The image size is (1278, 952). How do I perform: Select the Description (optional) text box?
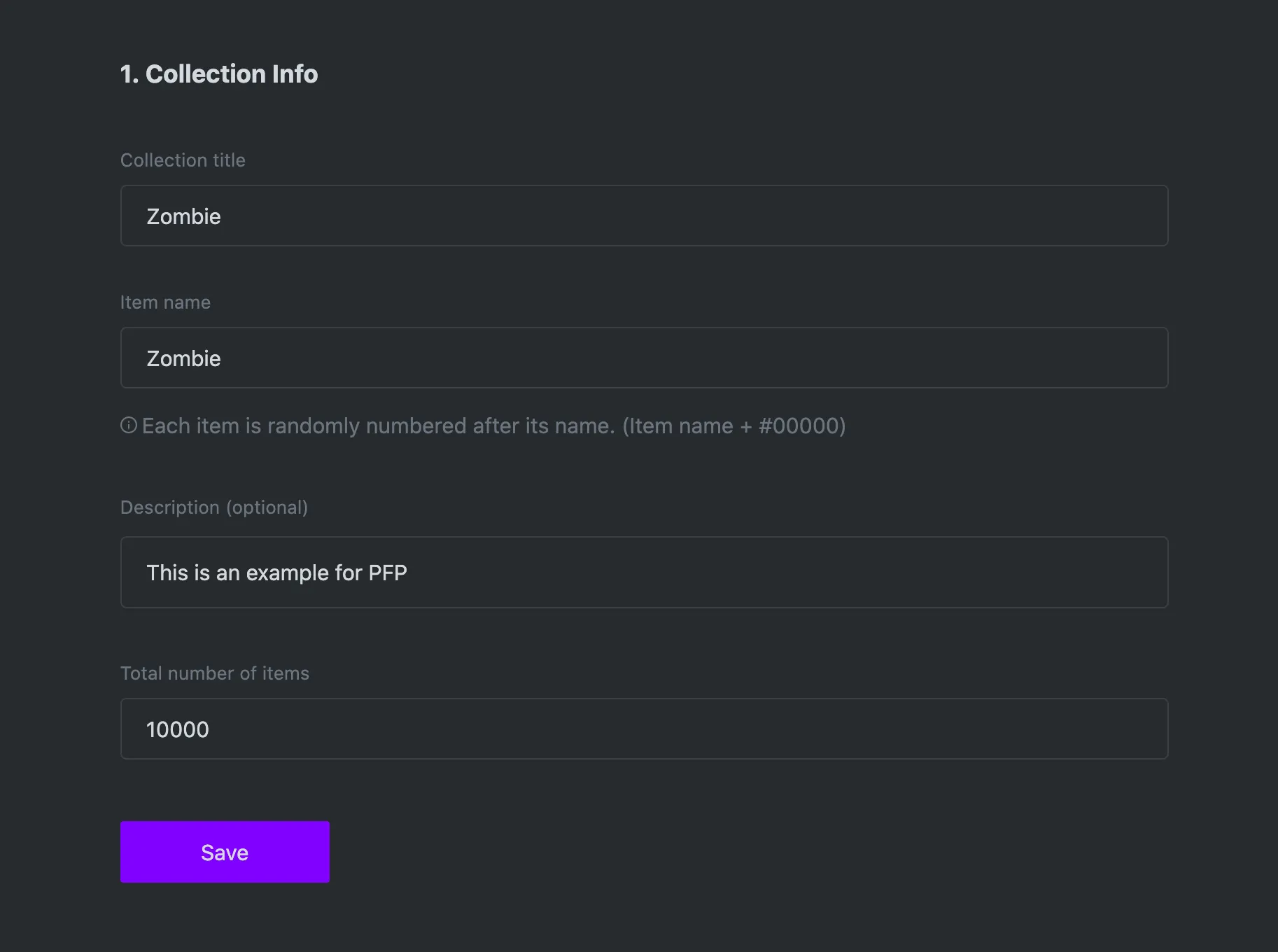tap(644, 572)
